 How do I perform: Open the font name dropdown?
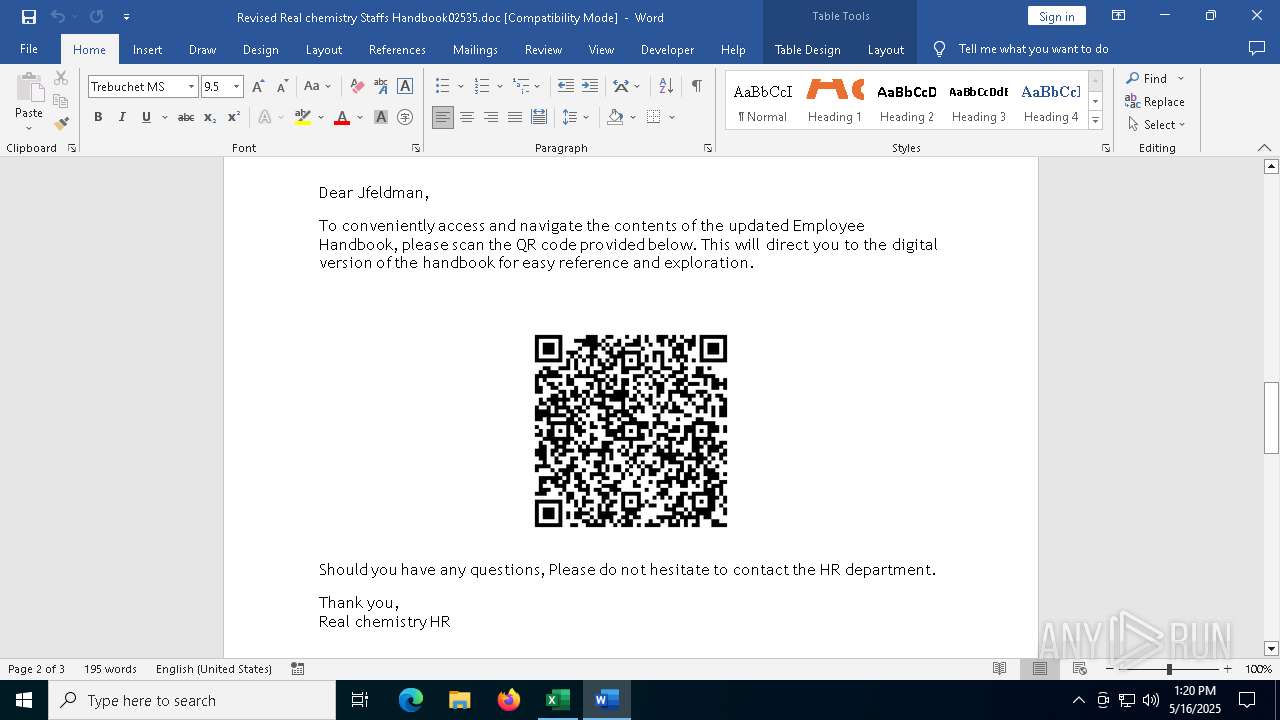(191, 87)
